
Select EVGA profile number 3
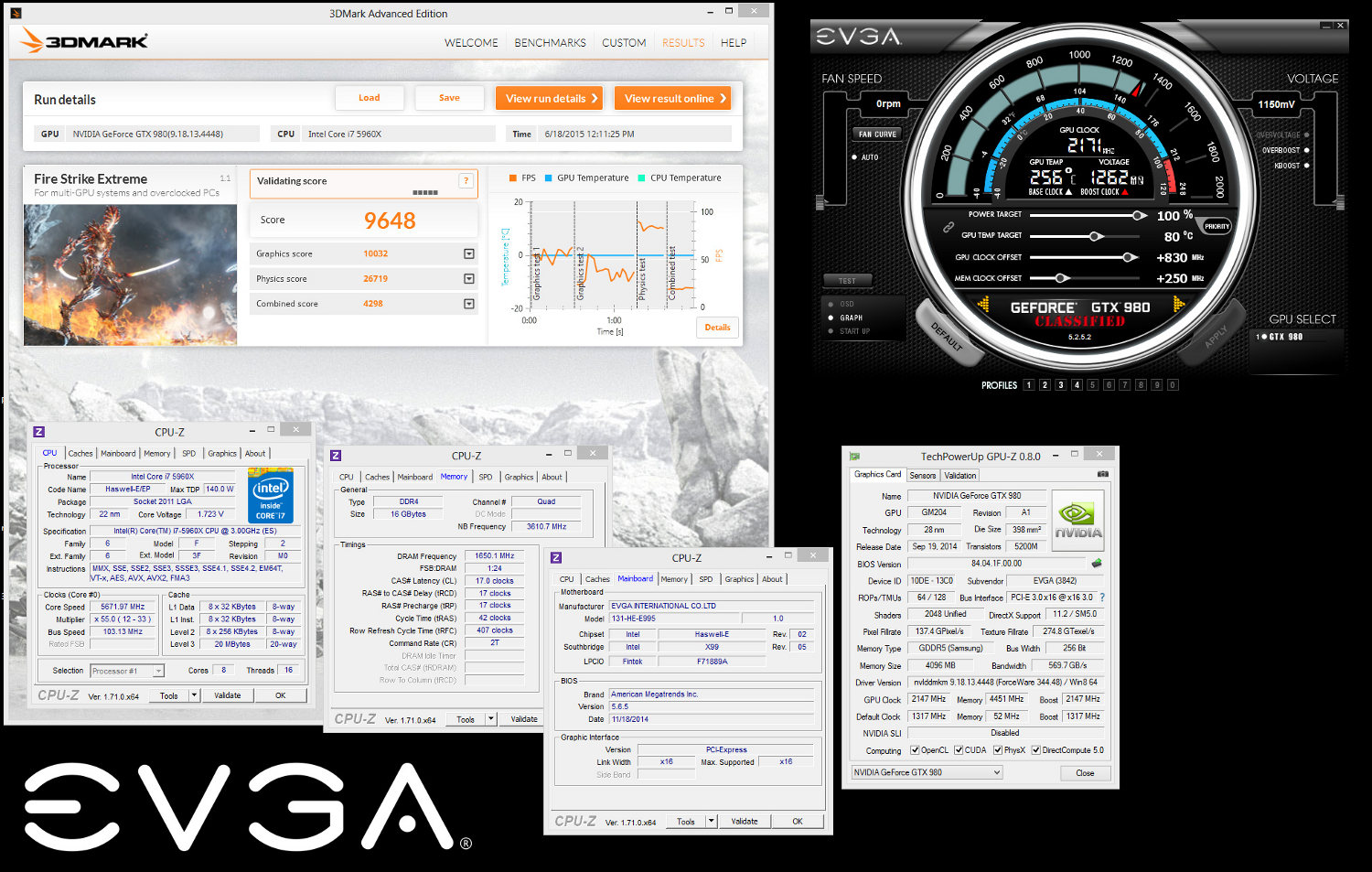(x=1061, y=385)
